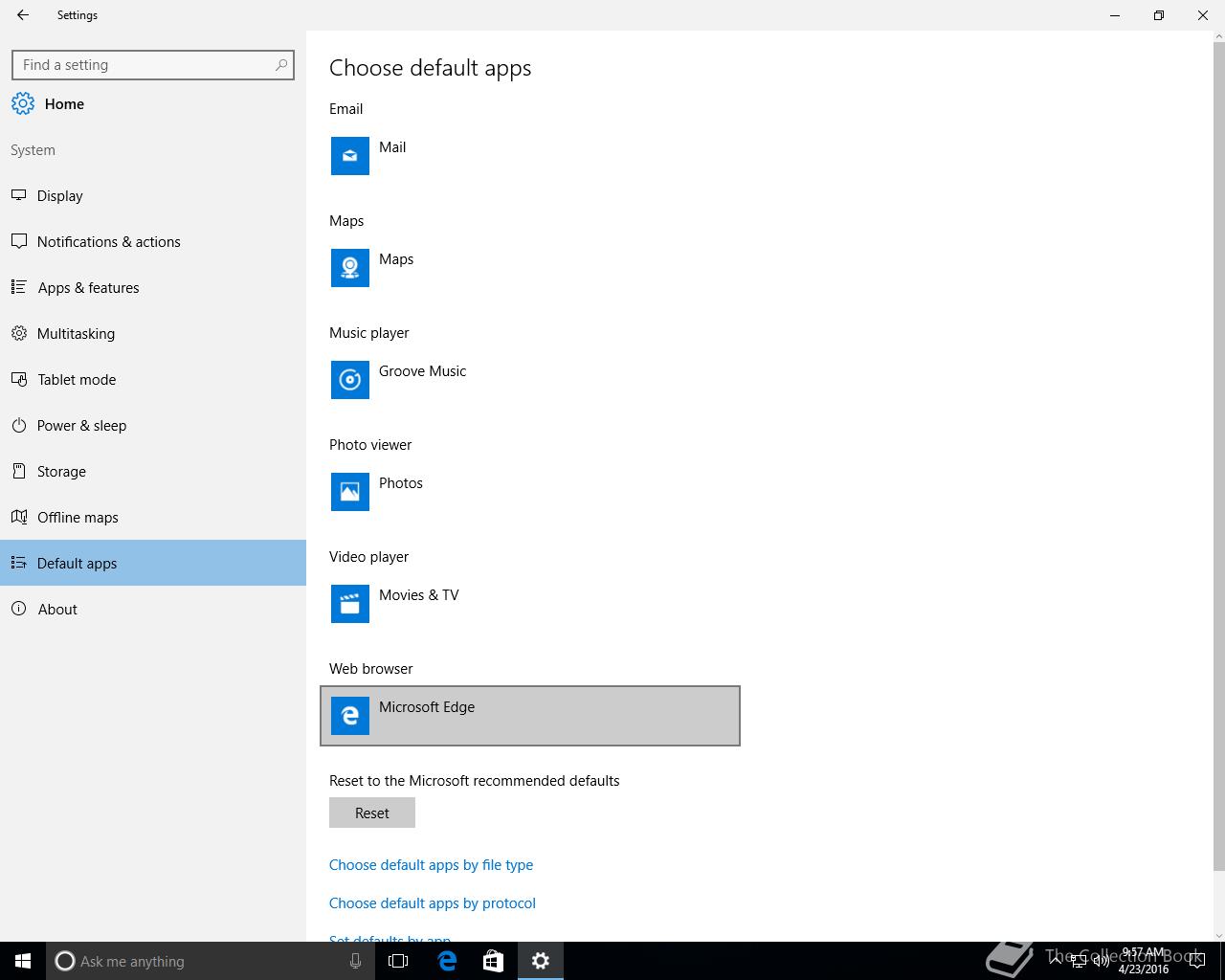Change the default web browser Microsoft Edge

pyautogui.click(x=530, y=716)
